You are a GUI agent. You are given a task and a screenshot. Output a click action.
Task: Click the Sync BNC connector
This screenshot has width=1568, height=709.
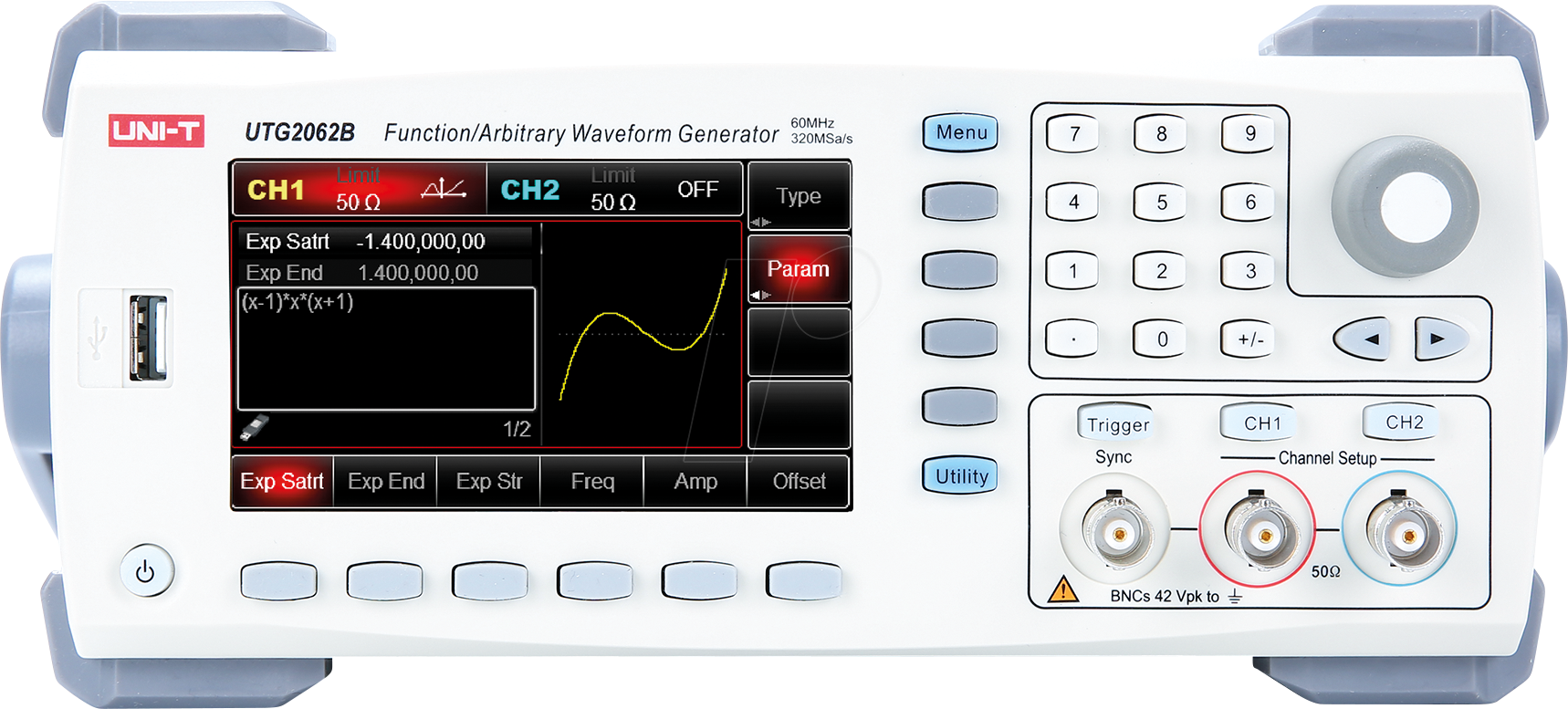click(1115, 529)
